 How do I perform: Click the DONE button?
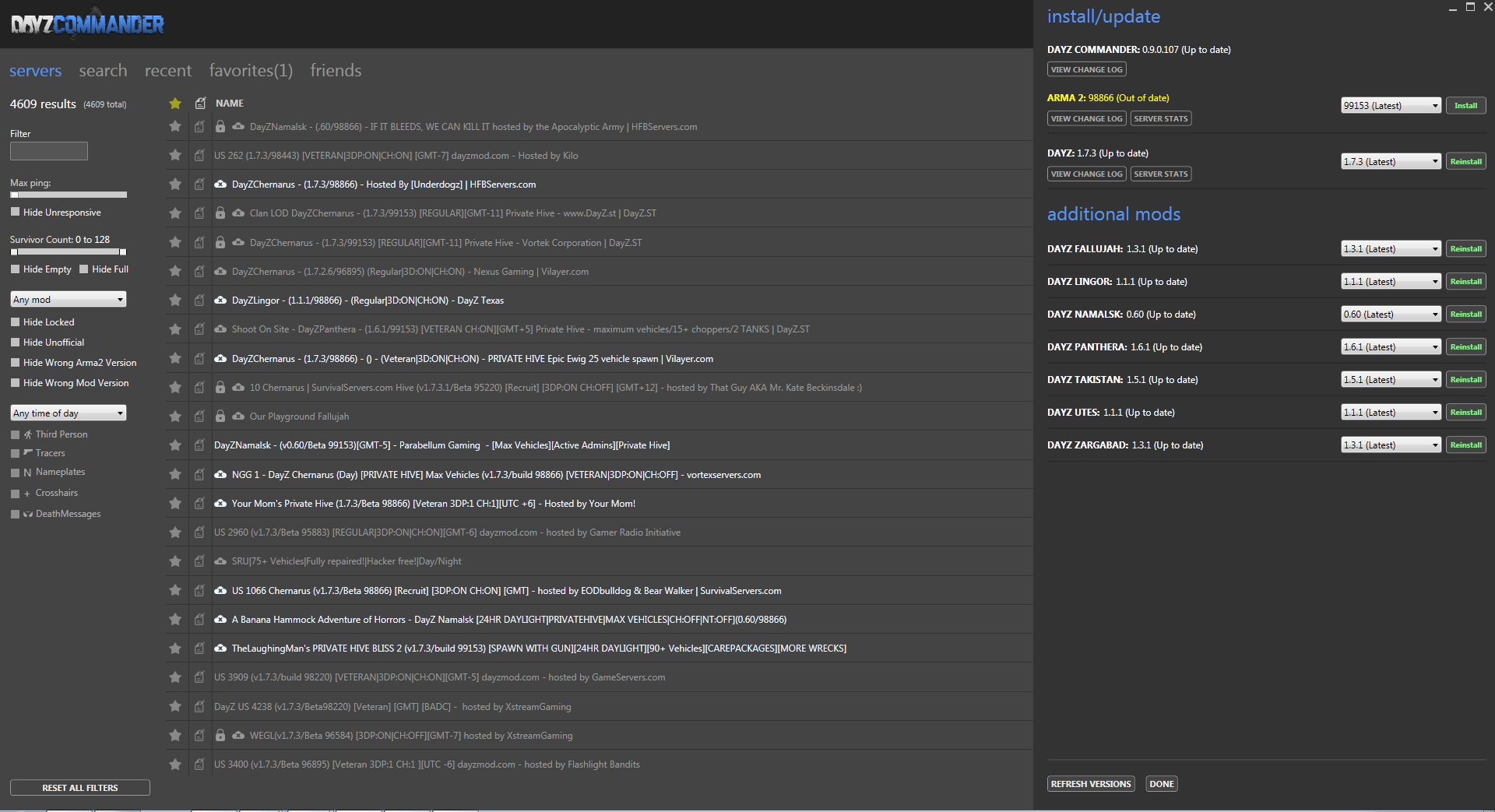1161,784
